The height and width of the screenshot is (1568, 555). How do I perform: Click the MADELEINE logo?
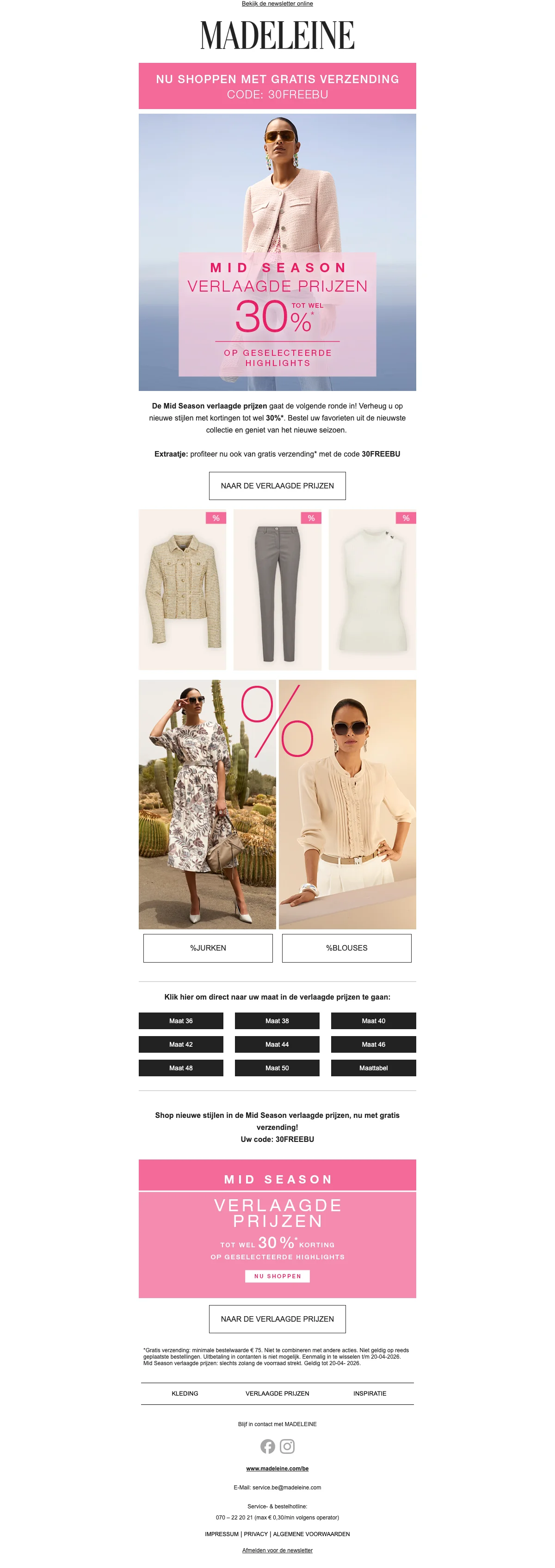click(277, 35)
